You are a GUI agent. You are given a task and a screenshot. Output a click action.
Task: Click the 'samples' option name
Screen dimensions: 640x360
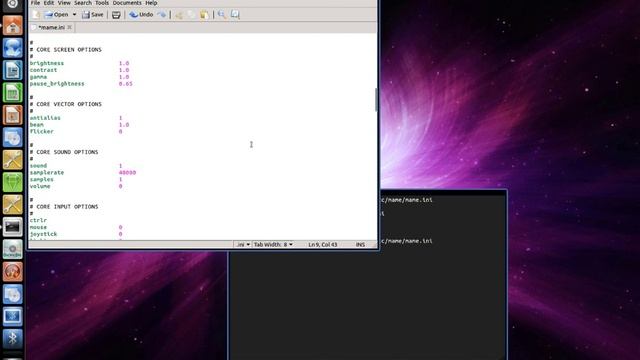coord(42,179)
